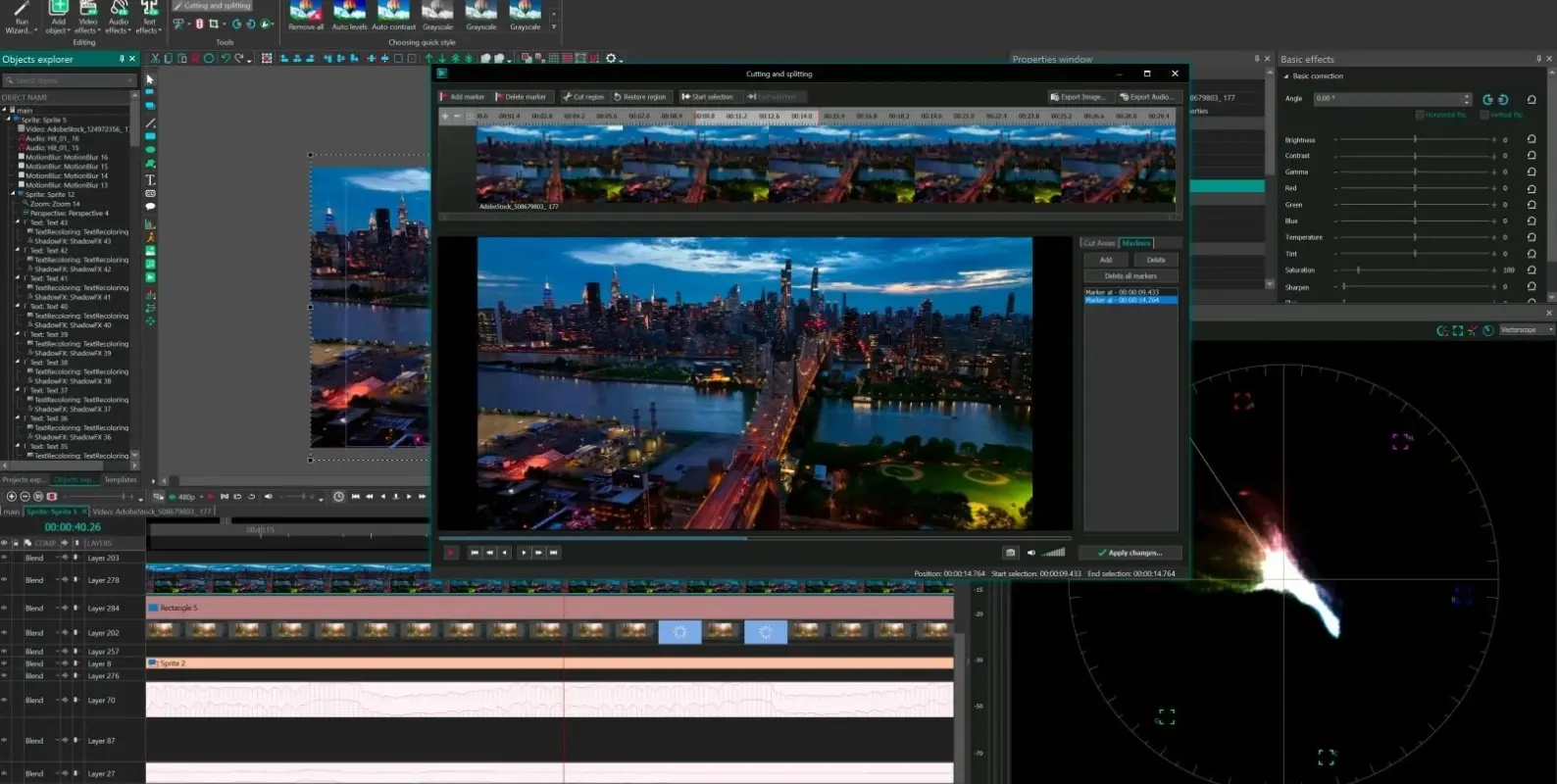This screenshot has height=784, width=1557.
Task: Click the Restore region tool
Action: point(640,97)
